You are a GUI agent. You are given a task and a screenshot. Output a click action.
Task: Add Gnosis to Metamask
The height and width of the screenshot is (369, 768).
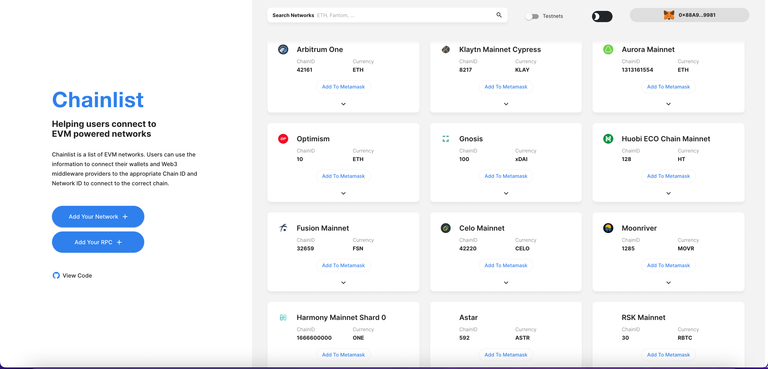[506, 176]
